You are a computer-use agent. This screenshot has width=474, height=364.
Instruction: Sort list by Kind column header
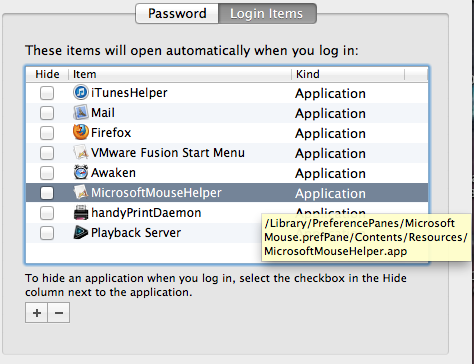click(x=348, y=74)
